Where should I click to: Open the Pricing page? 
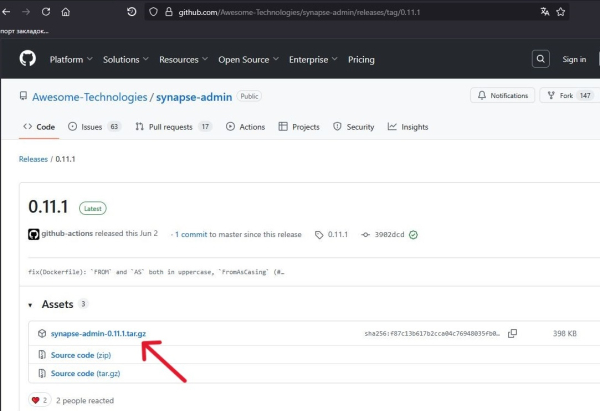pos(361,60)
